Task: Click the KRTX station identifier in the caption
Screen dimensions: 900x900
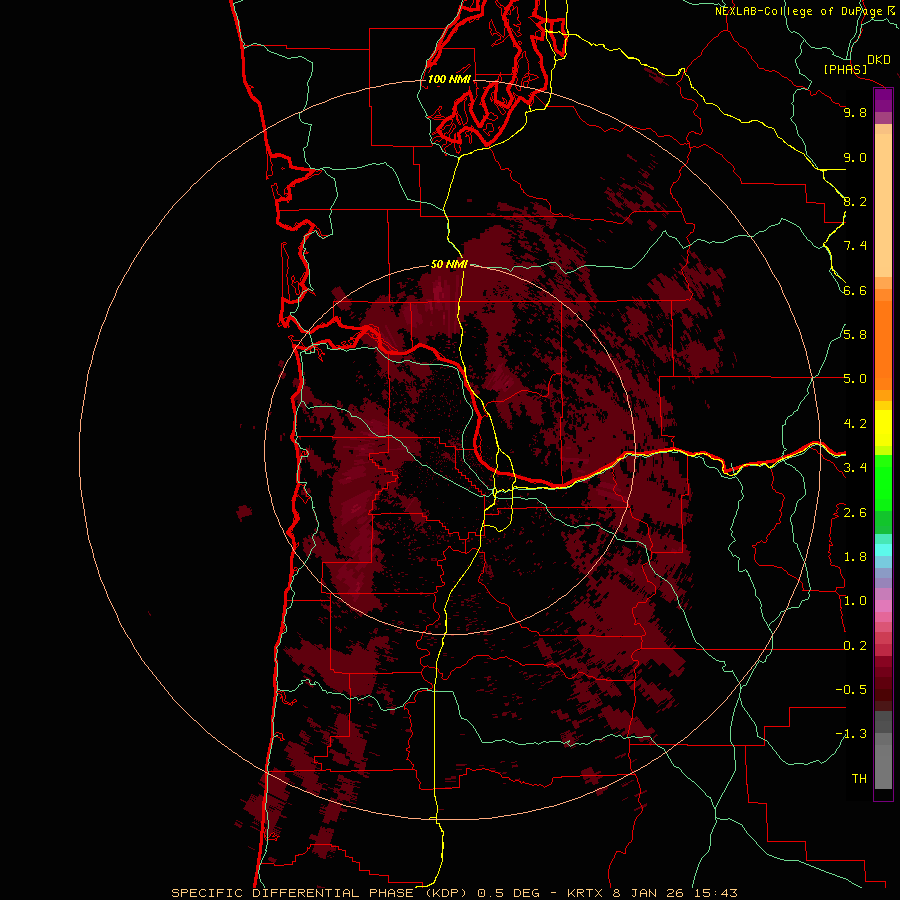Action: [585, 893]
